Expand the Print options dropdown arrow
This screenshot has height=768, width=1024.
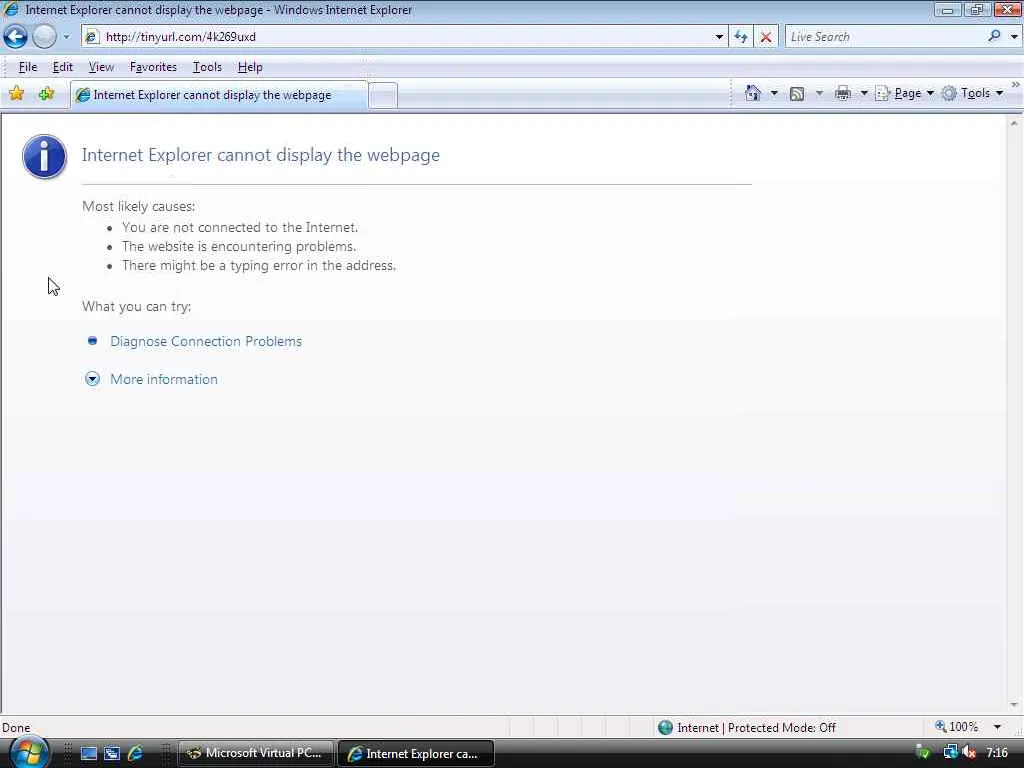864,93
